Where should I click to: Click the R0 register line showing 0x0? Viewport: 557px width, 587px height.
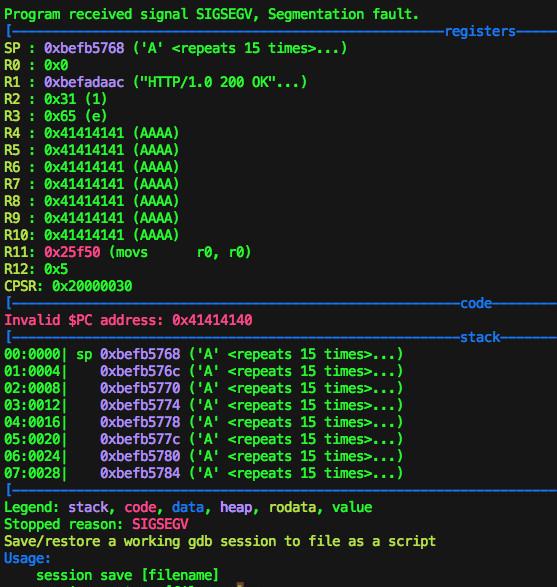[36, 65]
